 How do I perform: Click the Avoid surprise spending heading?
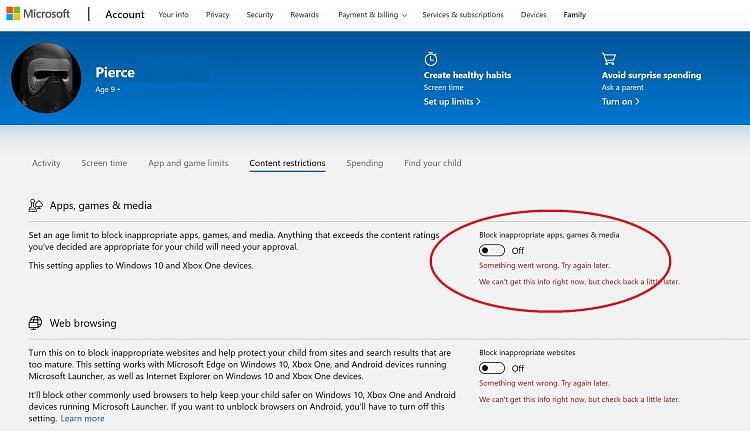tap(651, 75)
